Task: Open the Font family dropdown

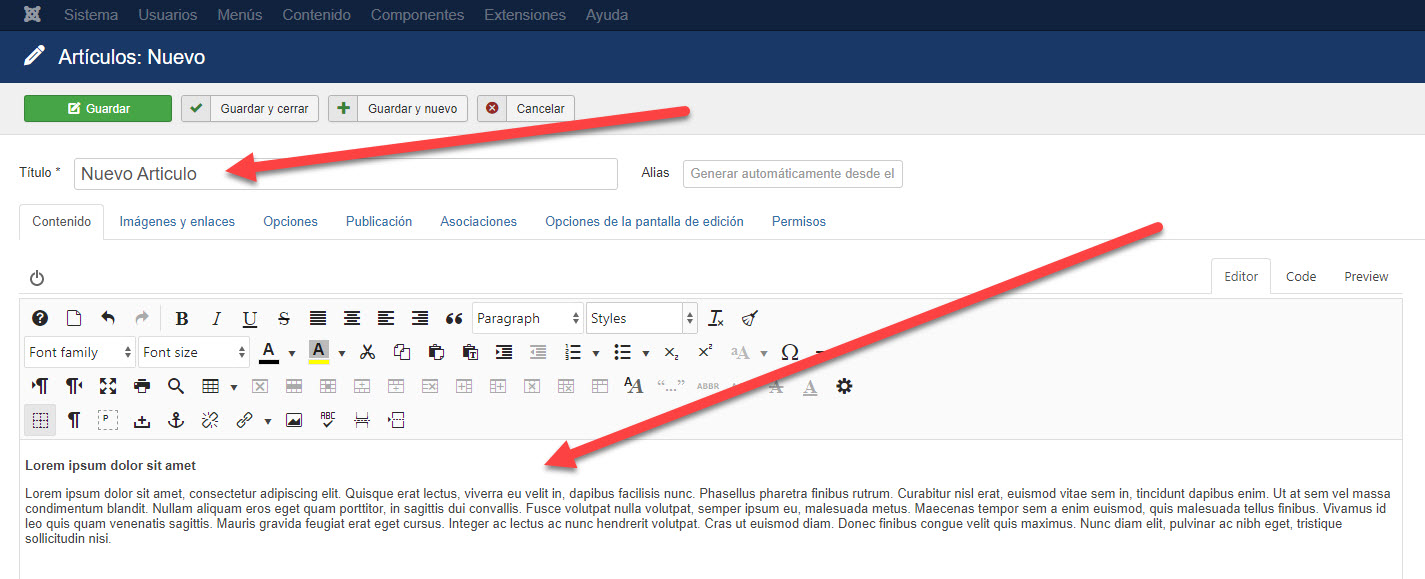Action: point(80,352)
